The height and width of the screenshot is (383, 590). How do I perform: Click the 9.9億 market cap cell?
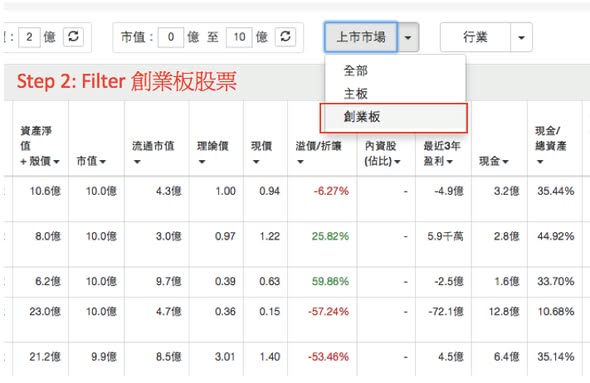pos(104,357)
